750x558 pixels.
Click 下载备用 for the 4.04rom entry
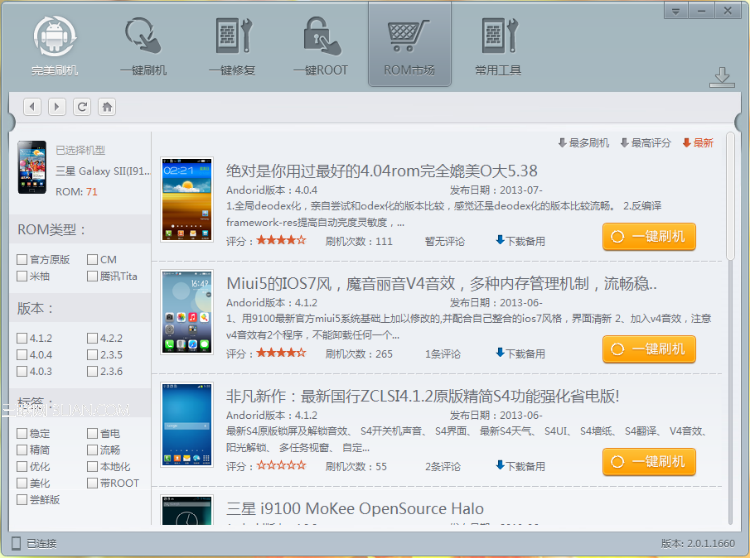tap(520, 241)
